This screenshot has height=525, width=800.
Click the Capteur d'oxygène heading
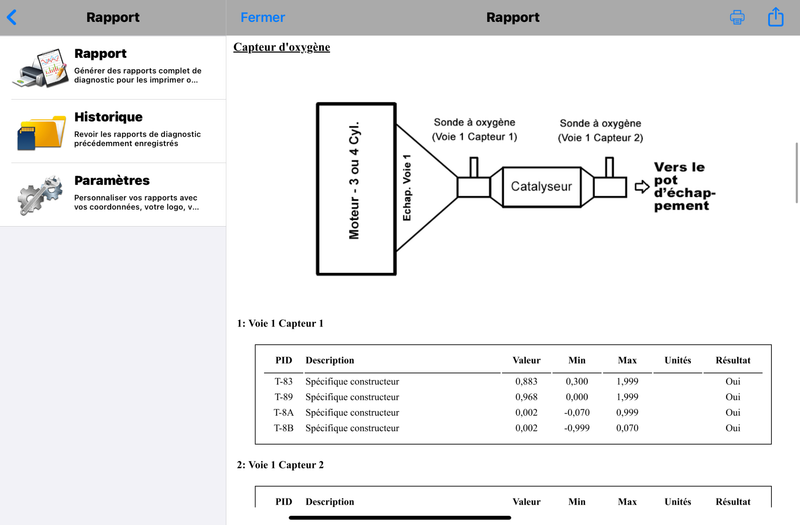click(281, 47)
